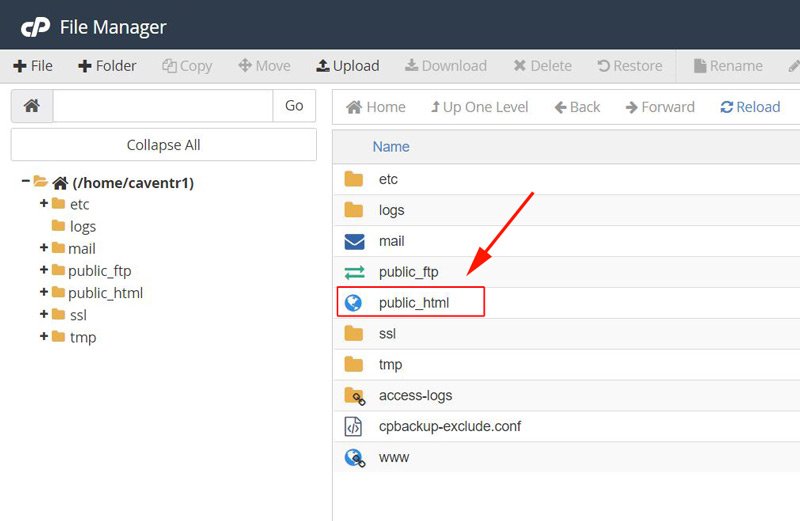Viewport: 800px width, 521px height.
Task: Create a new folder with + Folder
Action: [107, 66]
